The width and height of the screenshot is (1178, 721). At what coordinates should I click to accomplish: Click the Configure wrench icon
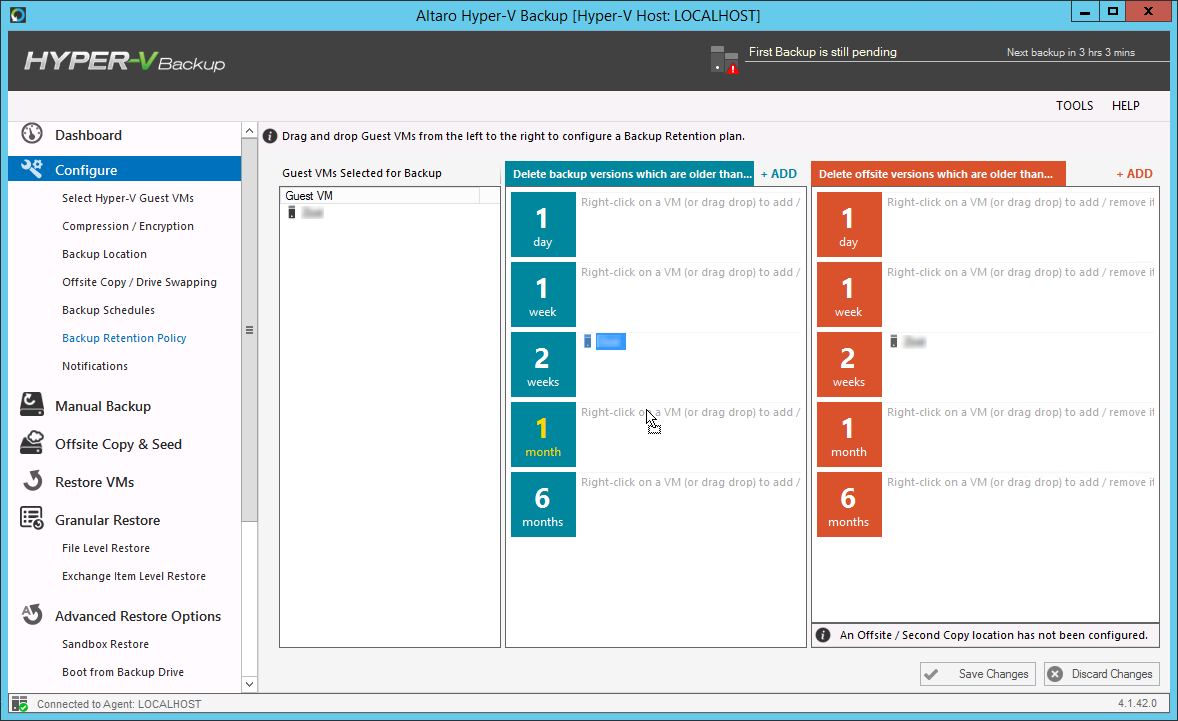coord(32,169)
